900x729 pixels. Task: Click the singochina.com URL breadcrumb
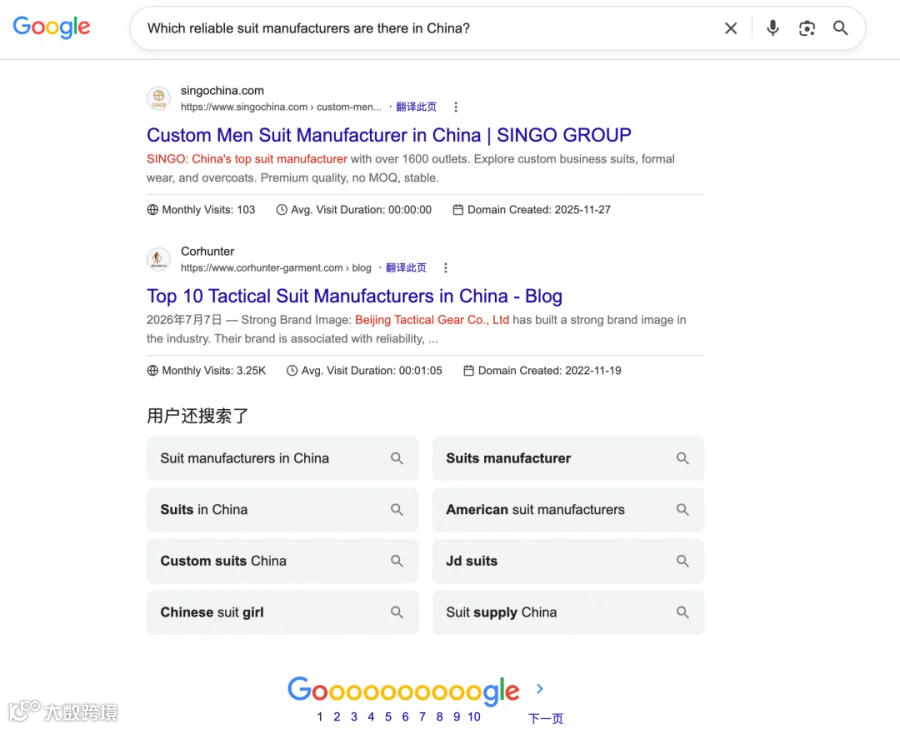click(281, 107)
